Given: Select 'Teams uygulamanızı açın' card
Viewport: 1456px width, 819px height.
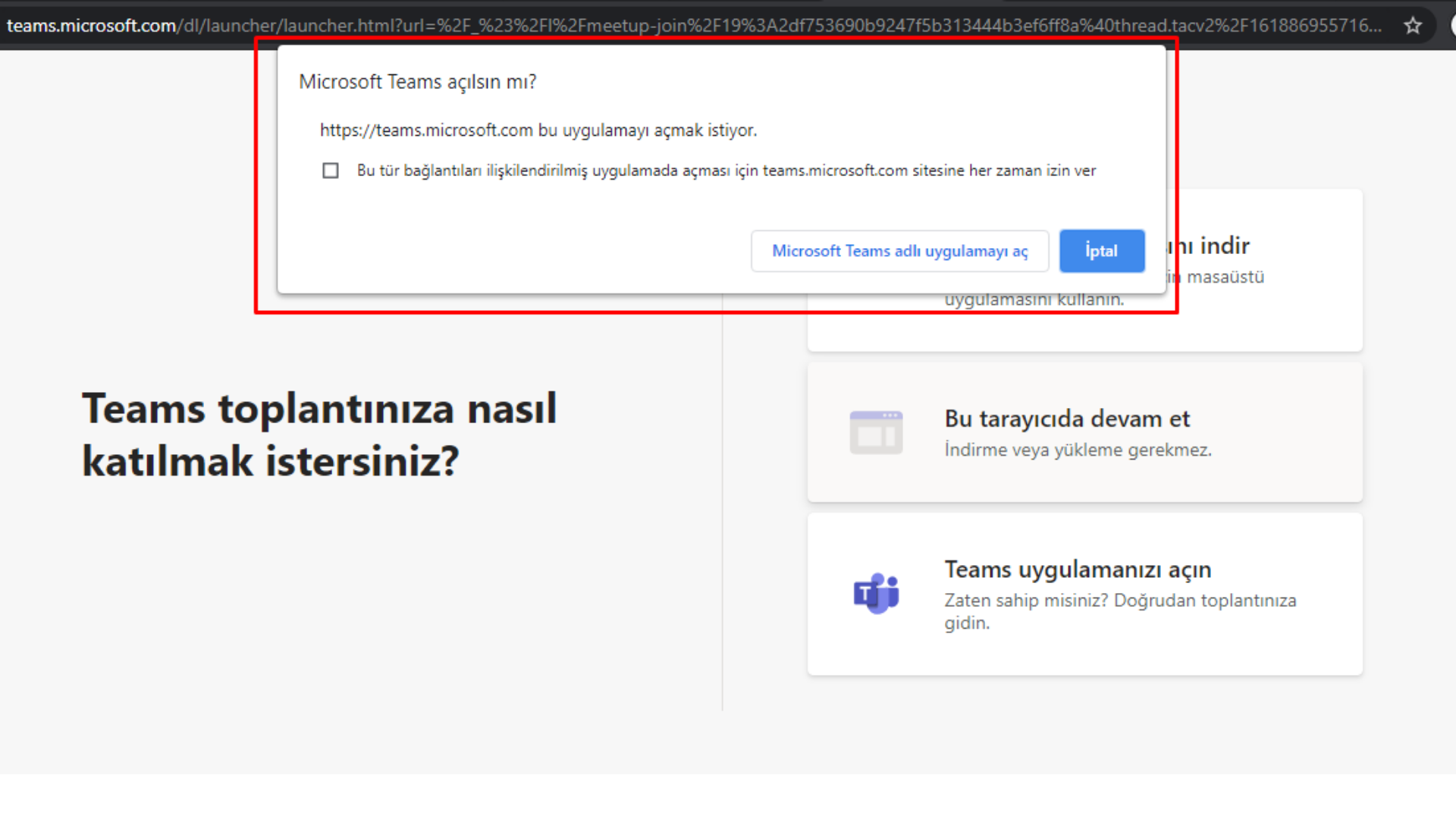Looking at the screenshot, I should tap(1084, 594).
